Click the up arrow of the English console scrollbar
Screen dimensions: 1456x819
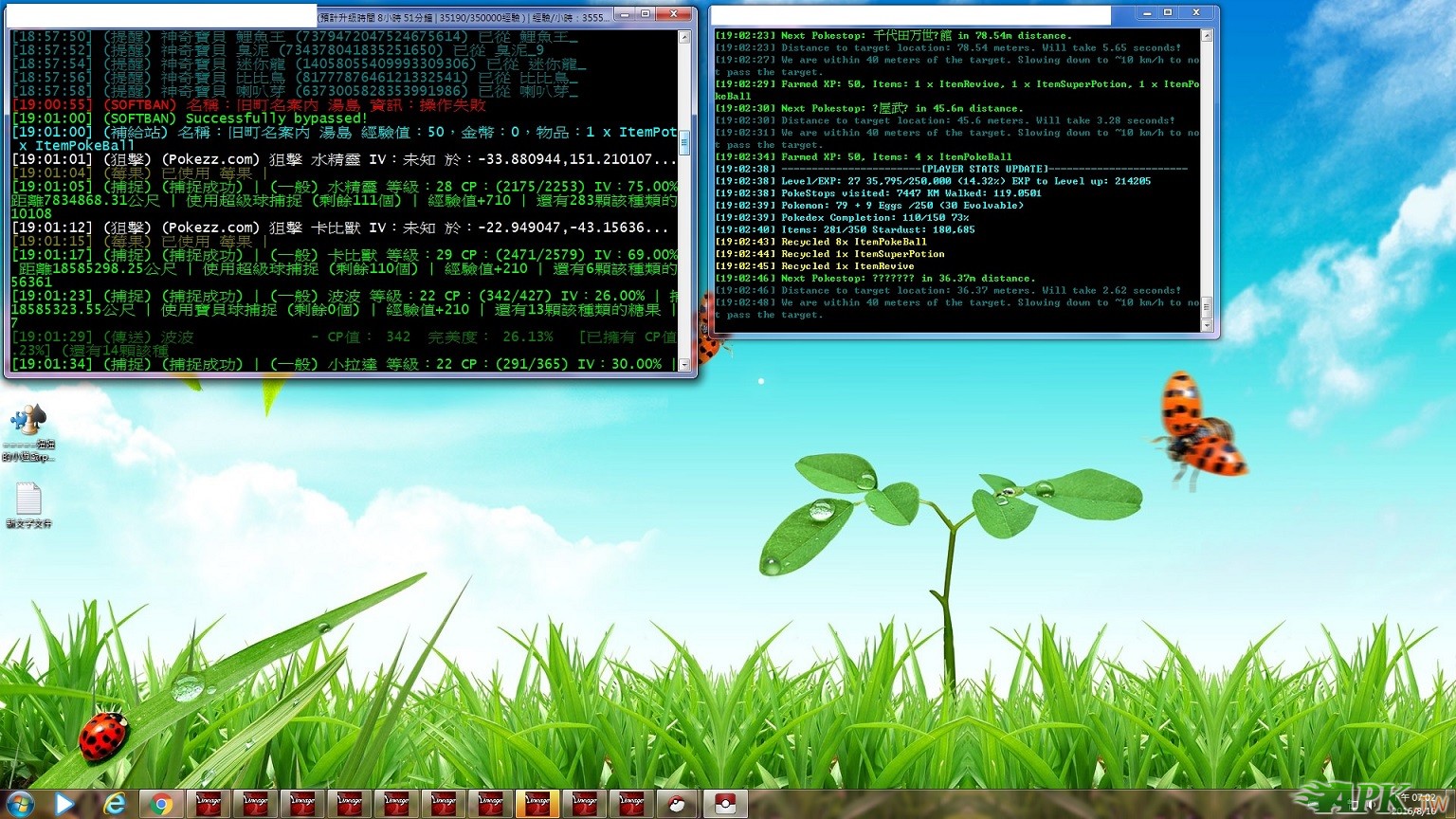[x=1207, y=35]
